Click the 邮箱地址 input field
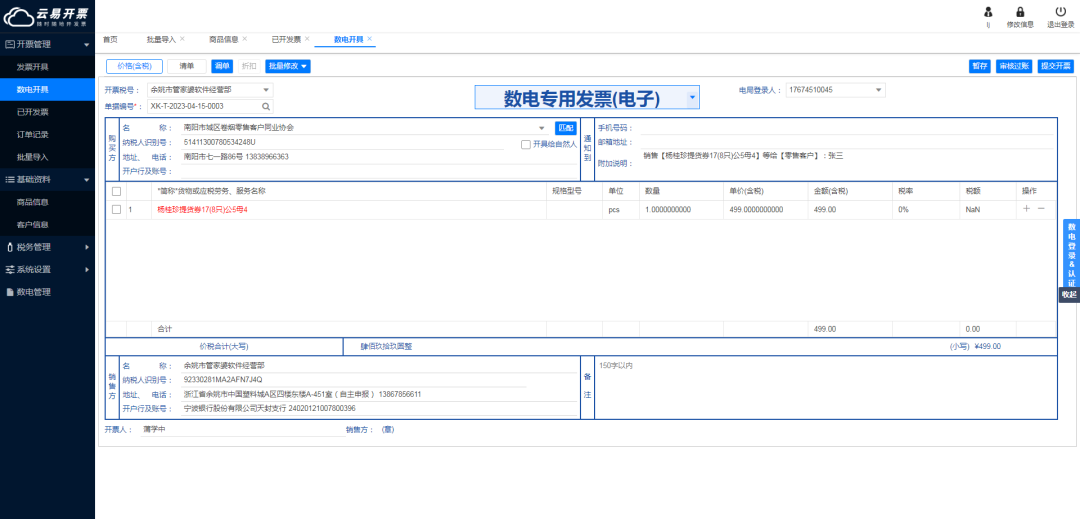Viewport: 1080px width, 519px height. click(x=847, y=142)
